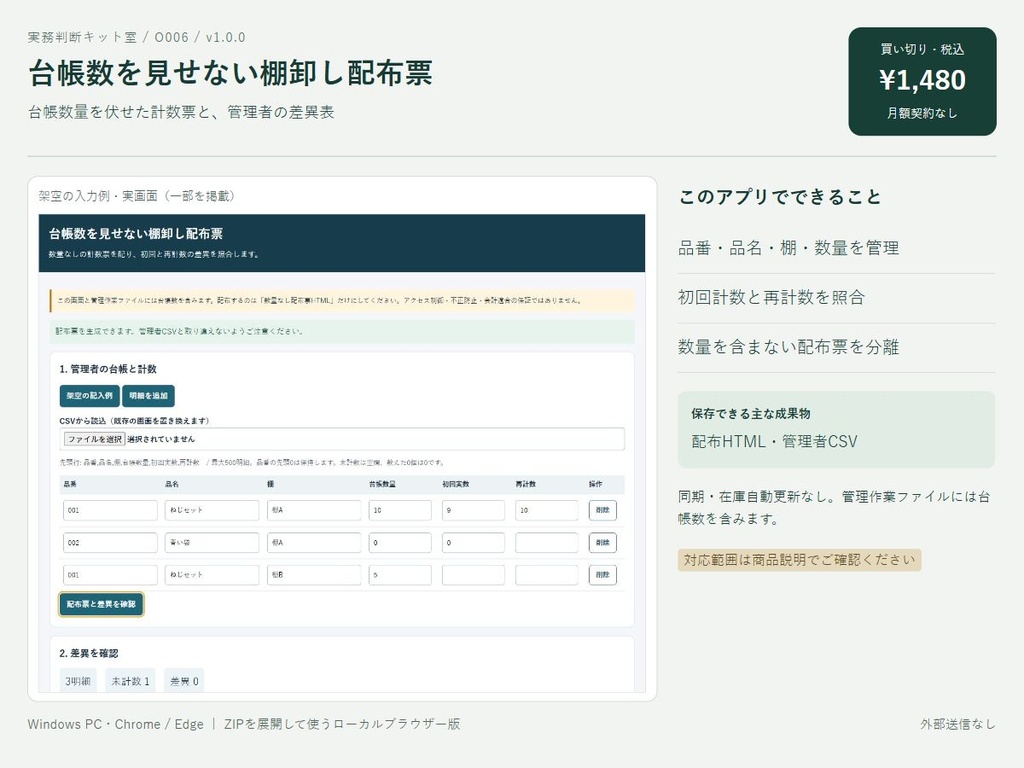Click the 対応範囲は商品説明でご確認ください badge

[x=799, y=560]
